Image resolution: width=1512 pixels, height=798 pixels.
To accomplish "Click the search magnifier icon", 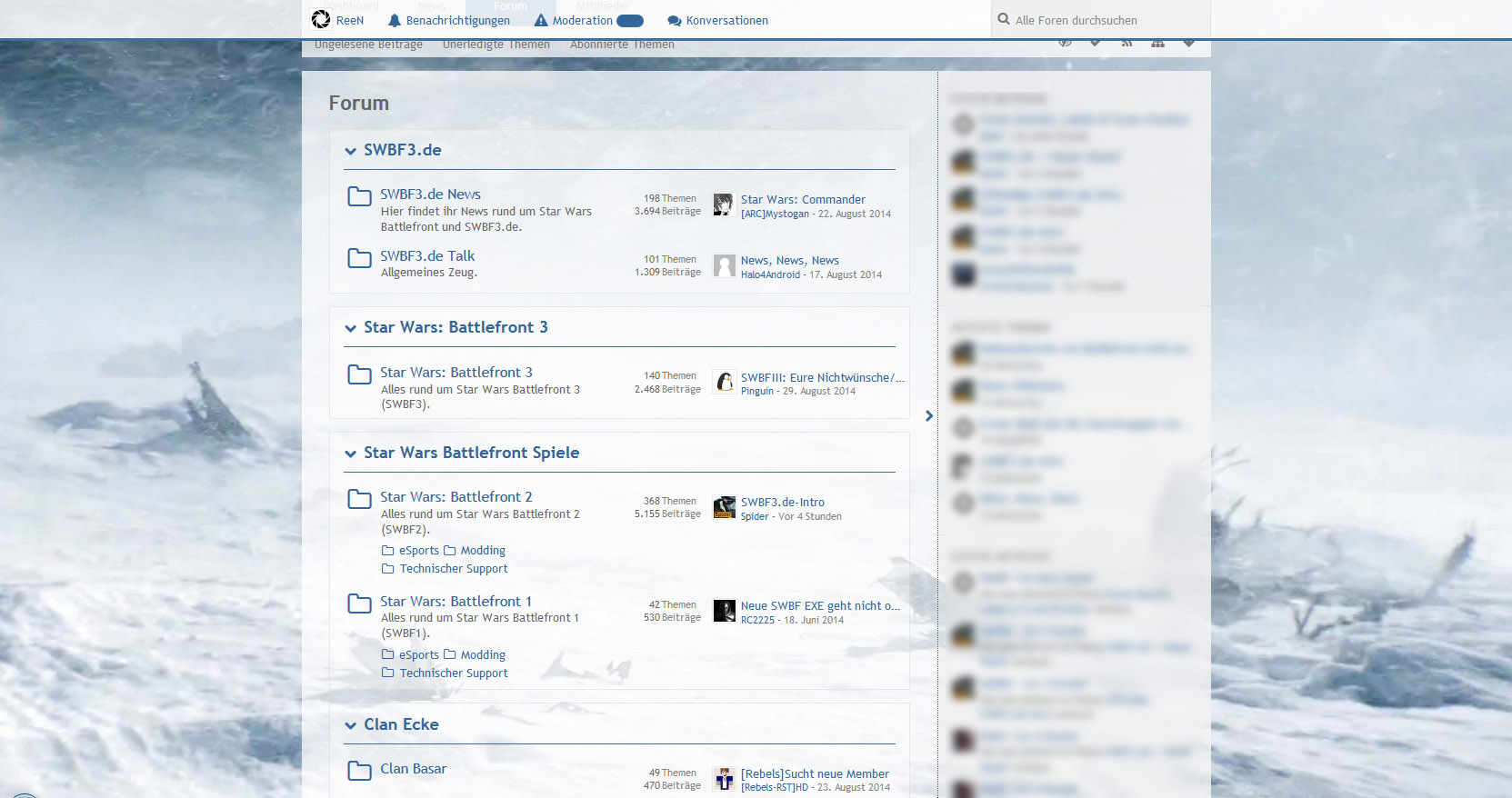I will [1004, 19].
